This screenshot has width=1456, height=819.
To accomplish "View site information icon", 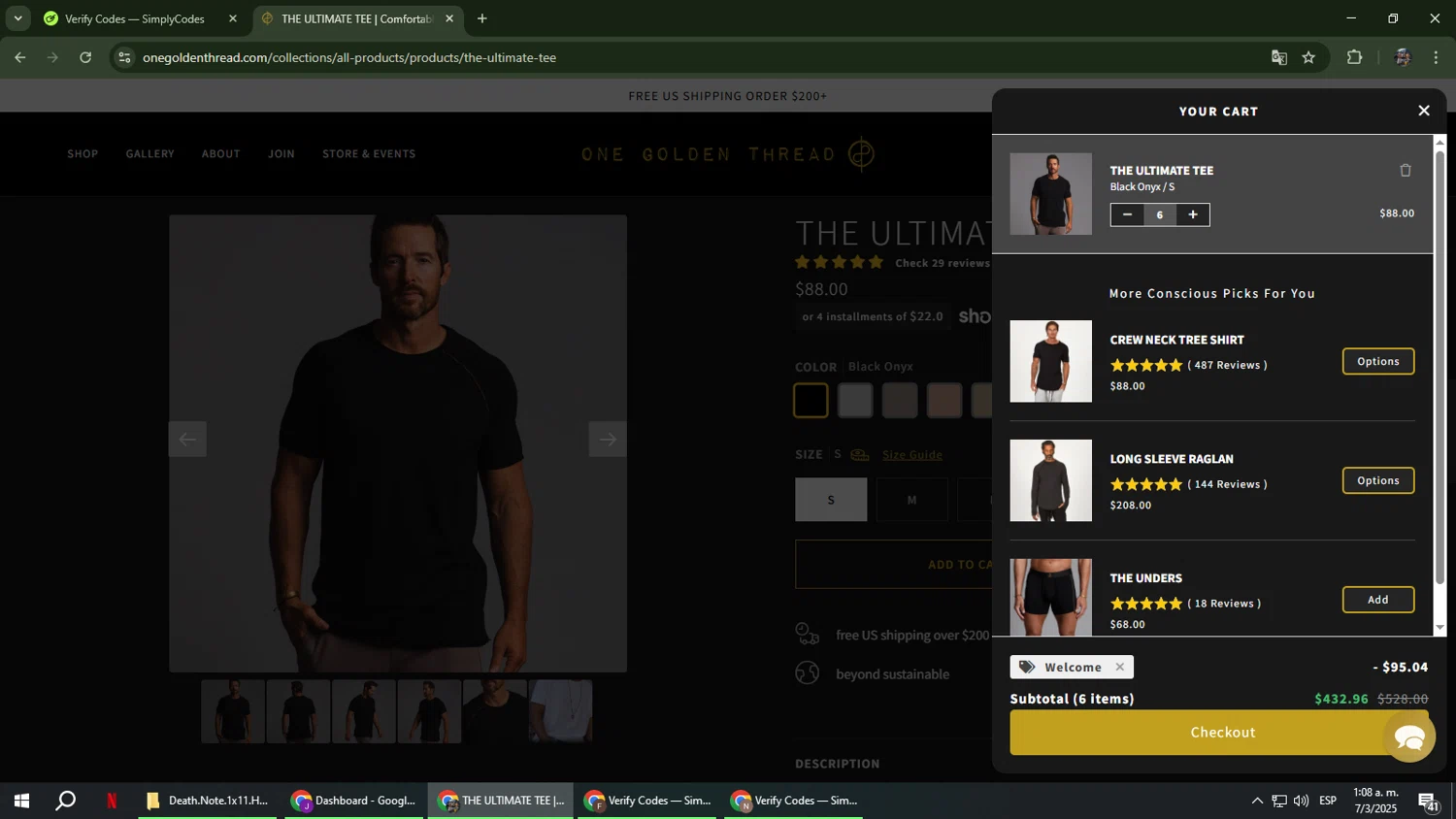I will click(x=124, y=58).
